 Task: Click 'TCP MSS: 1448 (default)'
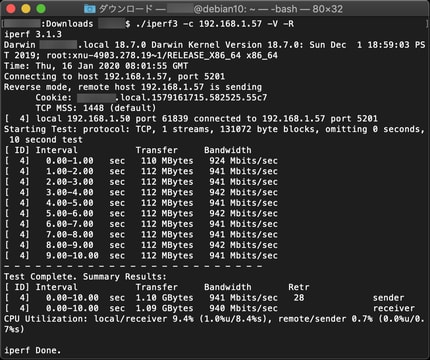(x=96, y=108)
